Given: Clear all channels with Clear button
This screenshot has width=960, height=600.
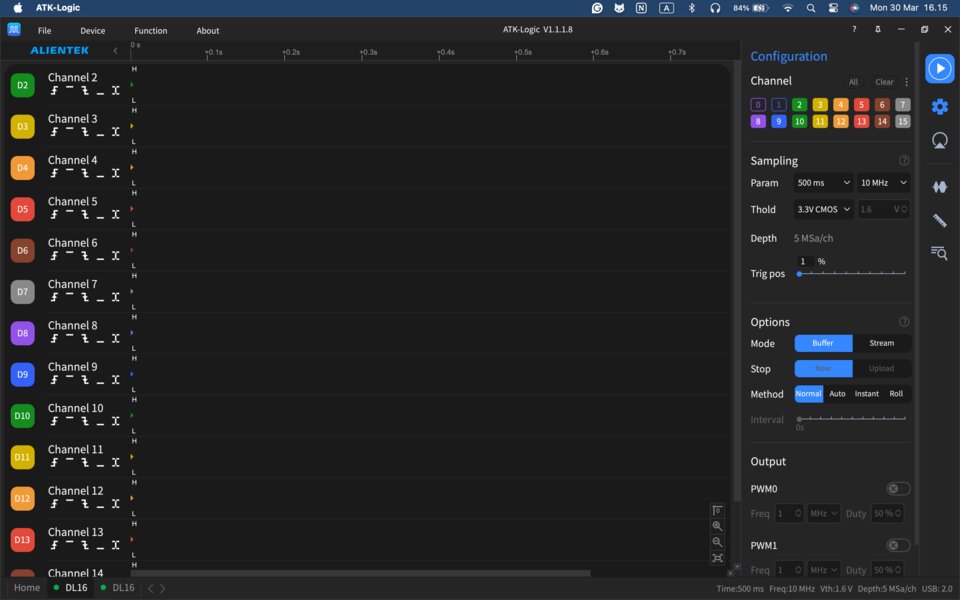Looking at the screenshot, I should coord(884,82).
